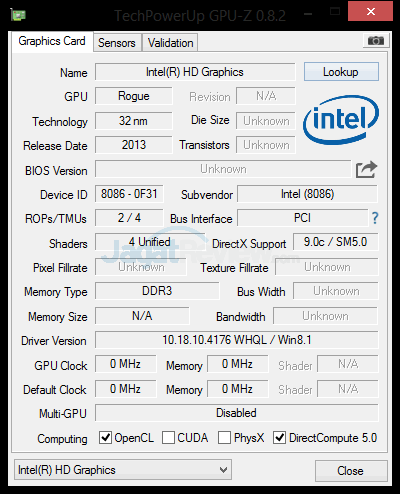400x494 pixels.
Task: Switch to the Validation tab
Action: click(170, 43)
